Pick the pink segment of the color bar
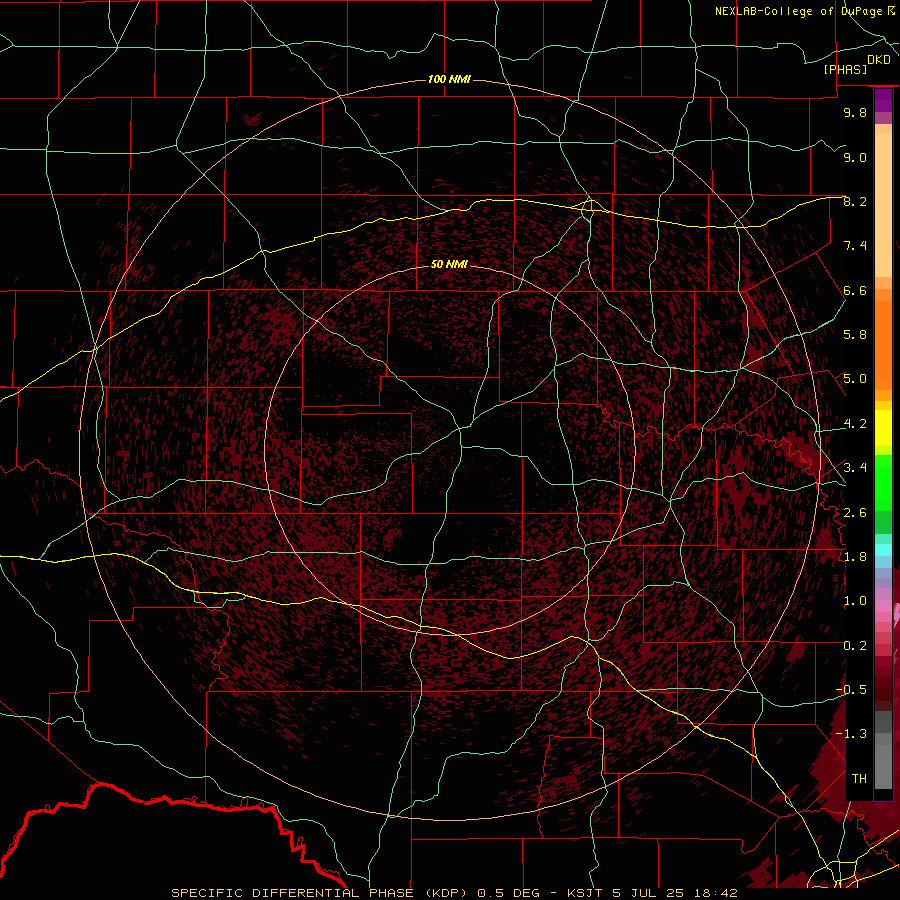Viewport: 900px width, 900px height. tap(883, 606)
